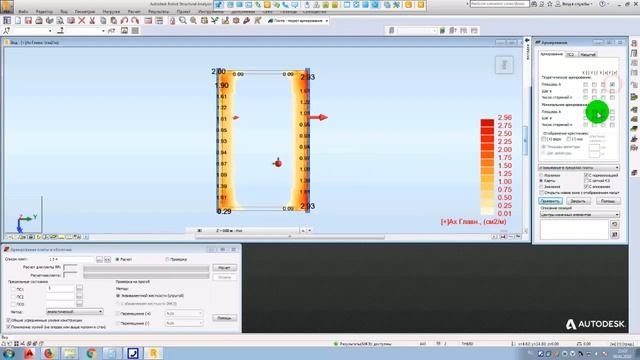This screenshot has height=360, width=640.
Task: Click the screen capture icon in toolbar
Action: pos(71,20)
